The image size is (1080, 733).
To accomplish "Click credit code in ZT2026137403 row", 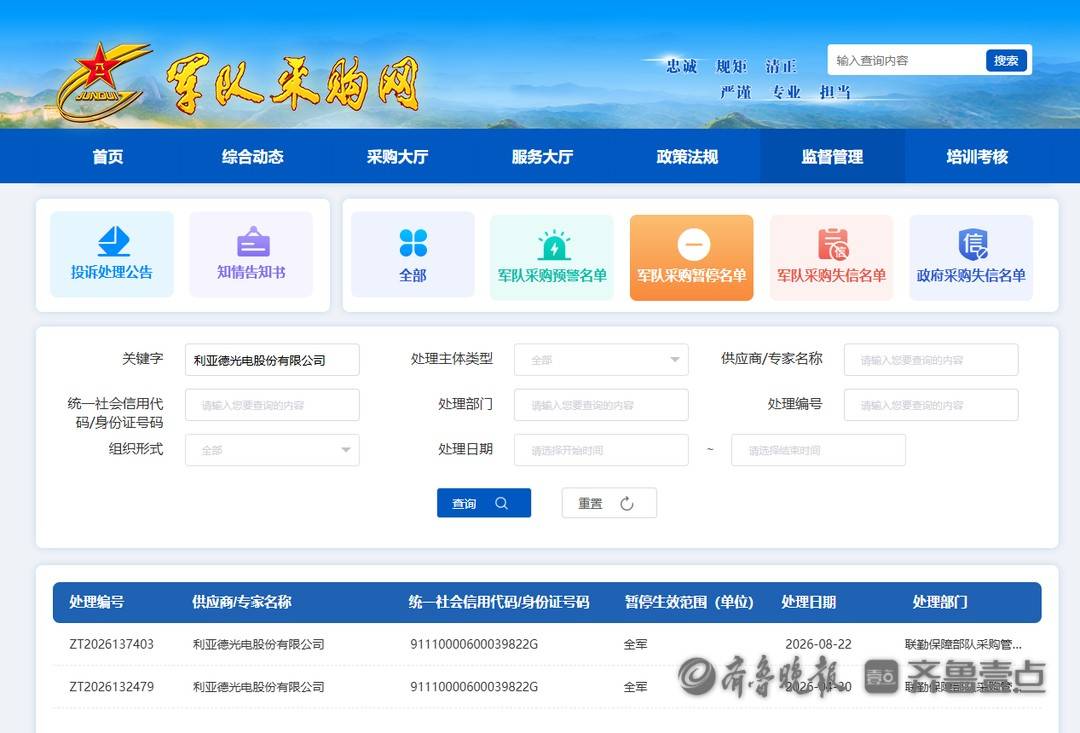I will point(474,644).
